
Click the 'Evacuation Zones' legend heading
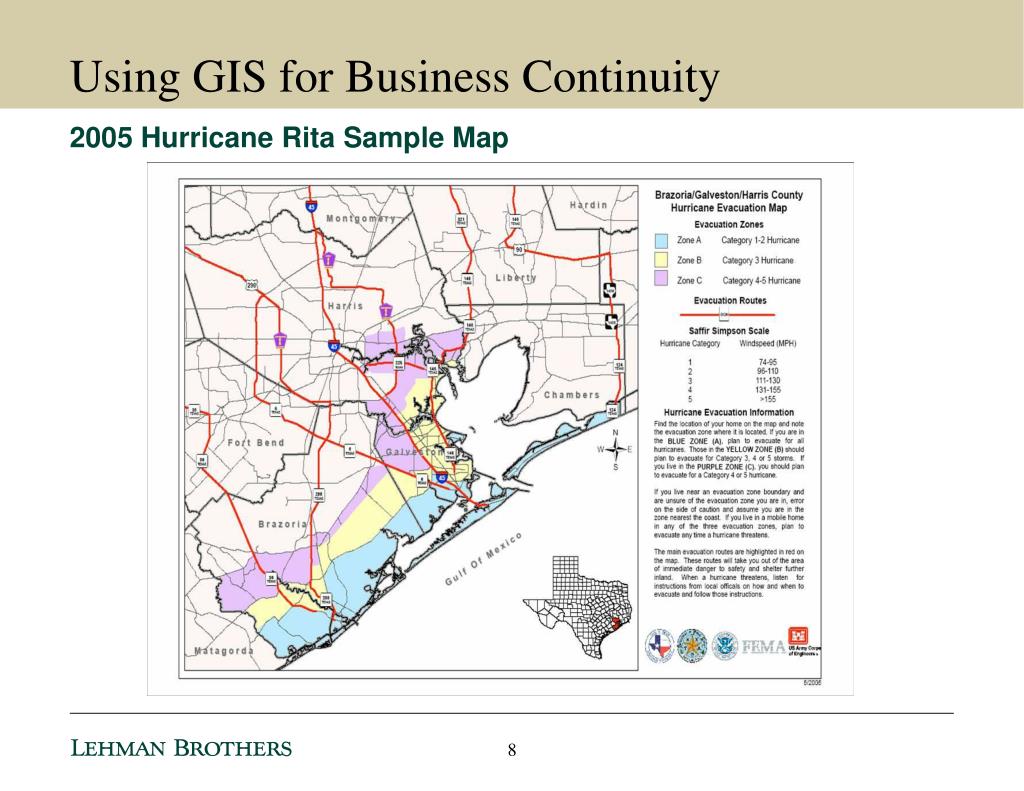(729, 224)
